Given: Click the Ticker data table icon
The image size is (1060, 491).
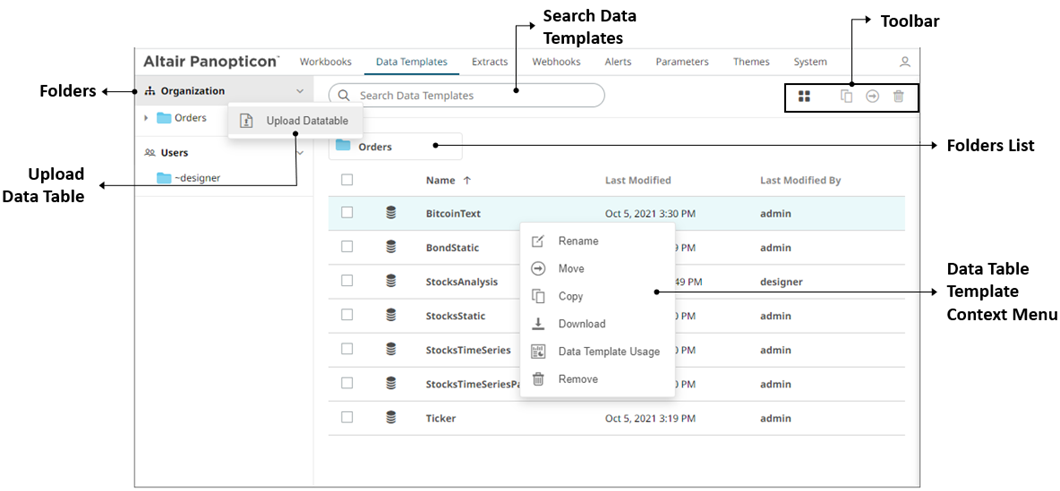Looking at the screenshot, I should (391, 418).
